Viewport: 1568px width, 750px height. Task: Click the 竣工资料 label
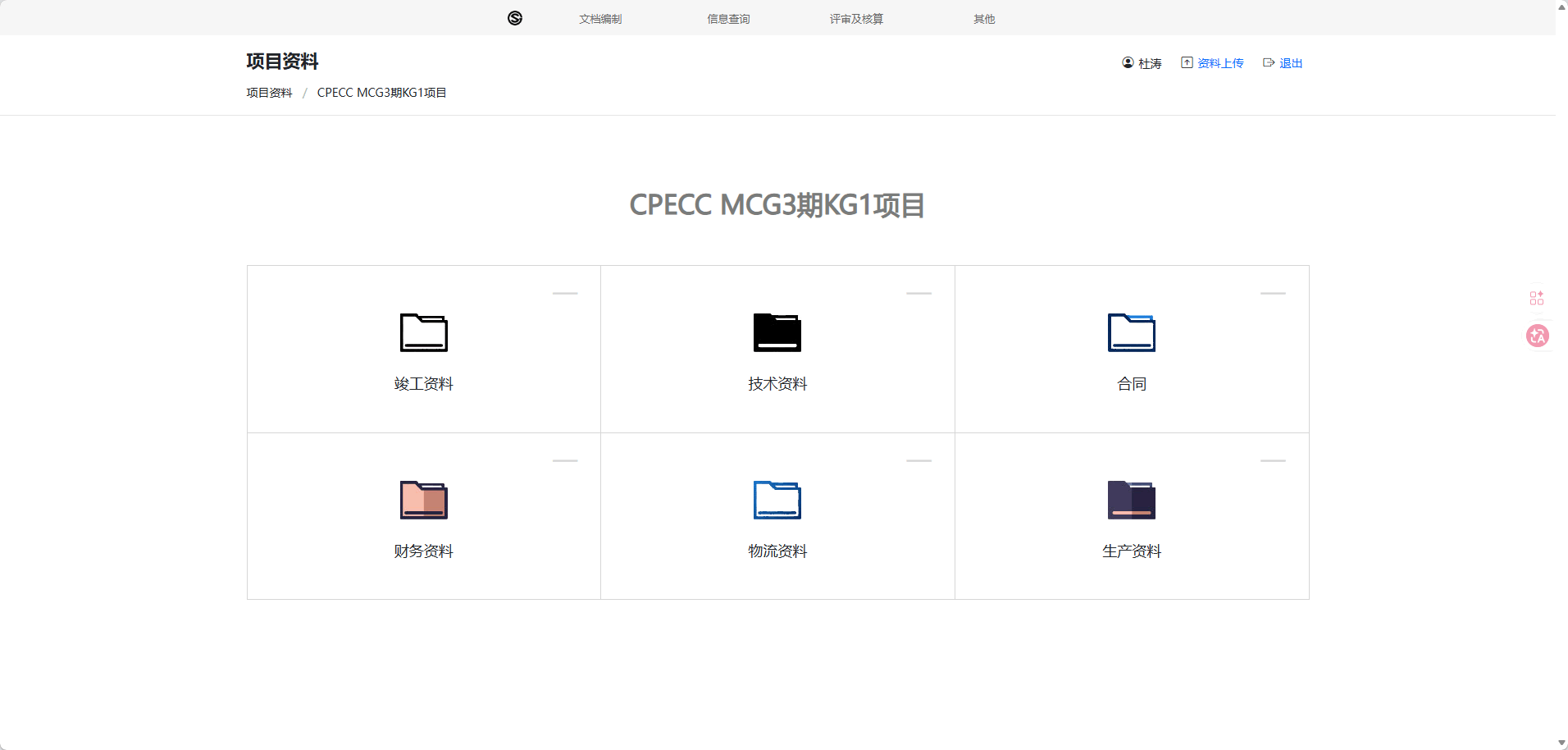[x=424, y=383]
